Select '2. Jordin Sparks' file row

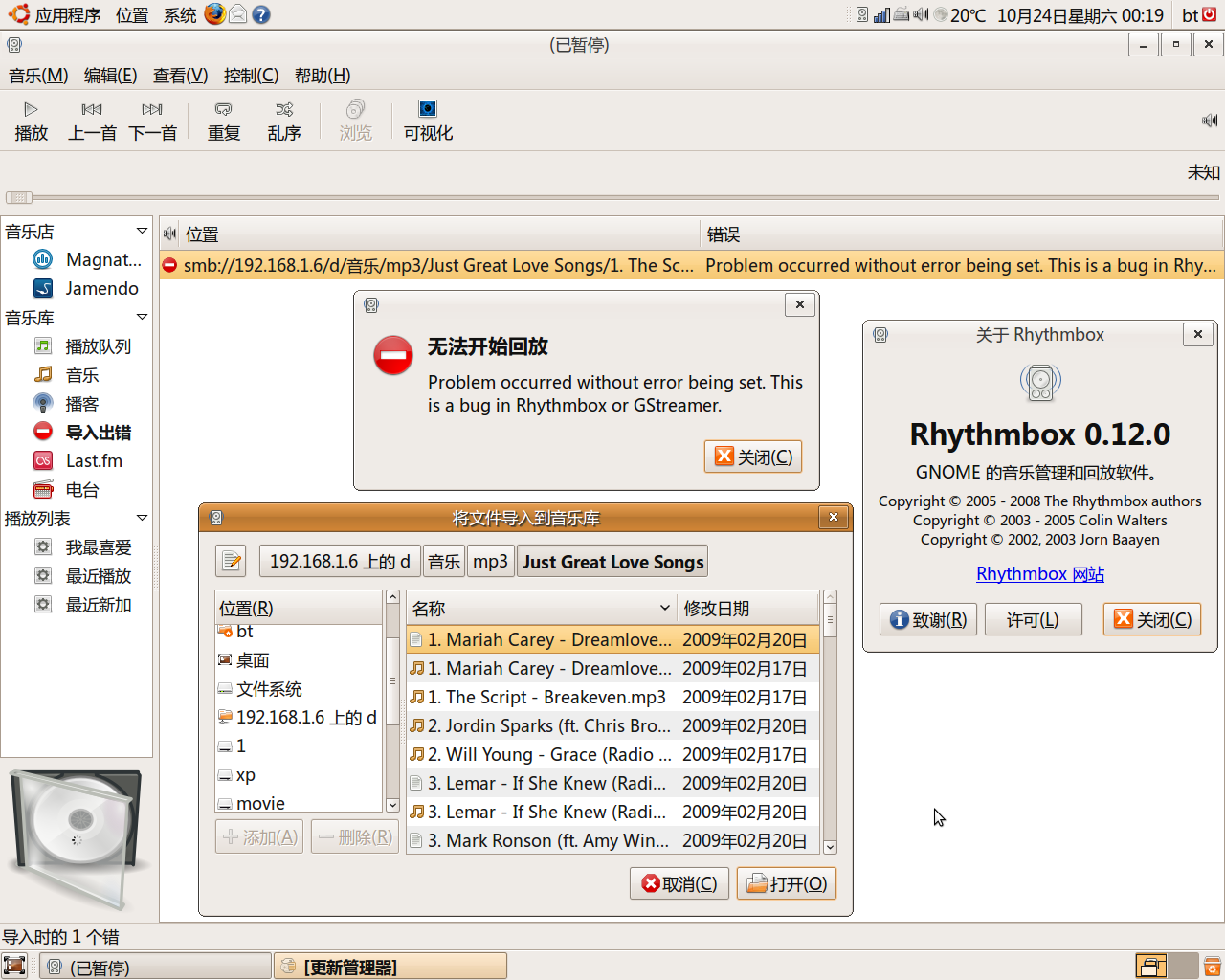[x=612, y=725]
